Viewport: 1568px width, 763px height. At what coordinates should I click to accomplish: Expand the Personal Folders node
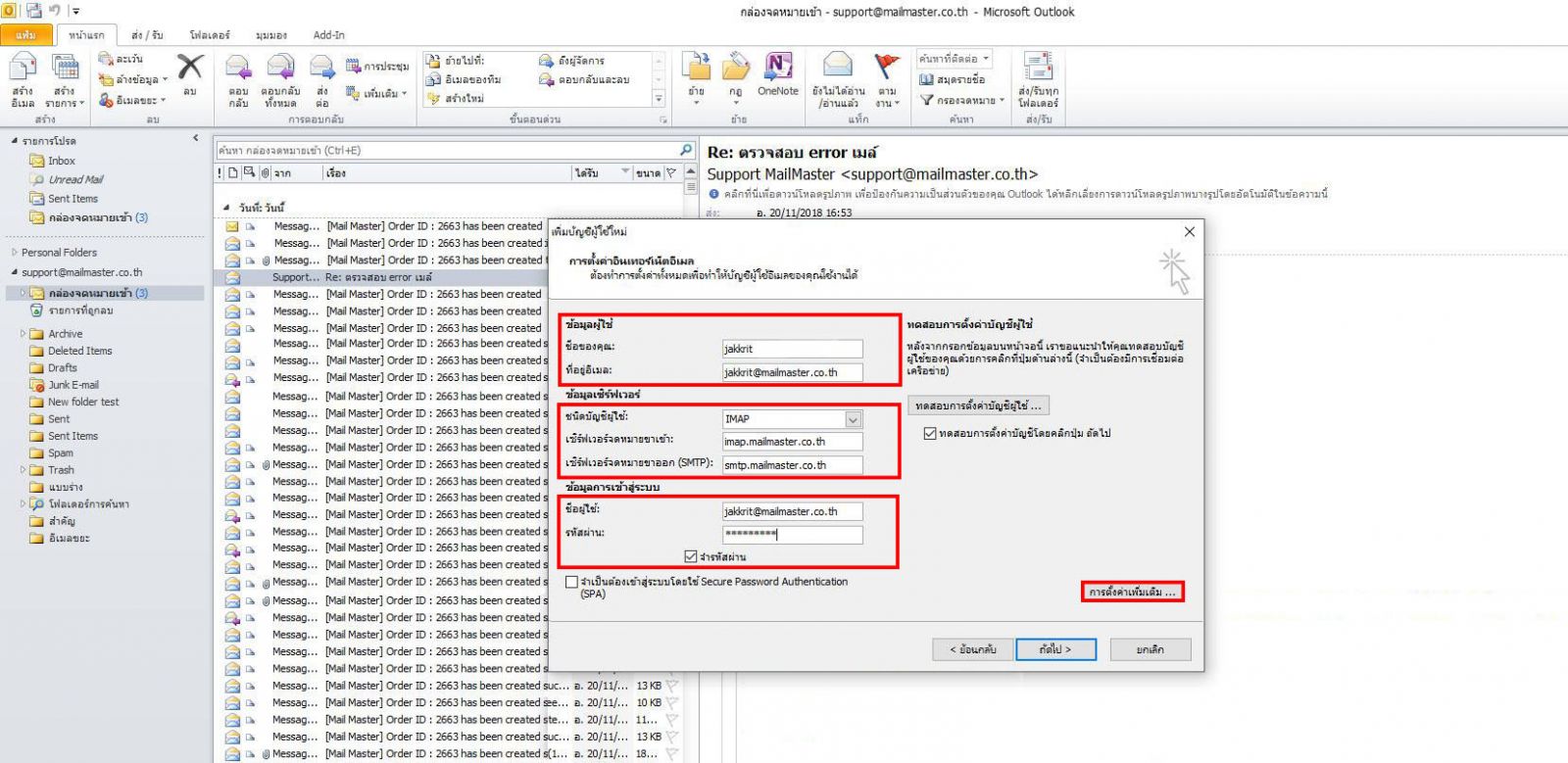15,252
